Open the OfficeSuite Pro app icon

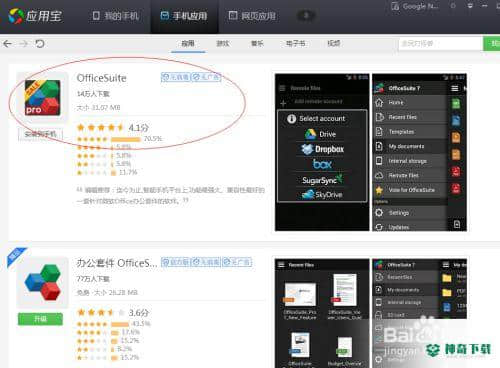coord(43,98)
